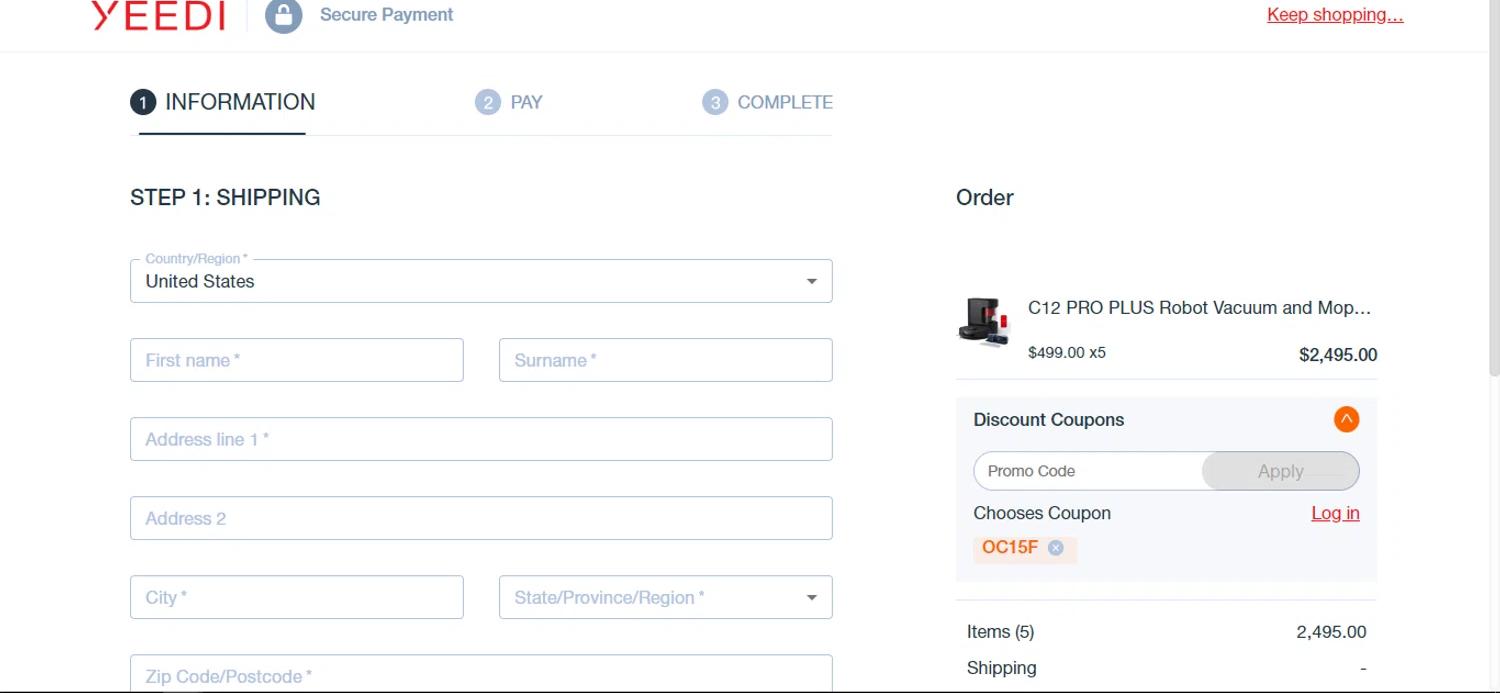Click the C12 PRO PLUS product thumbnail
Viewport: 1500px width, 693px height.
984,322
